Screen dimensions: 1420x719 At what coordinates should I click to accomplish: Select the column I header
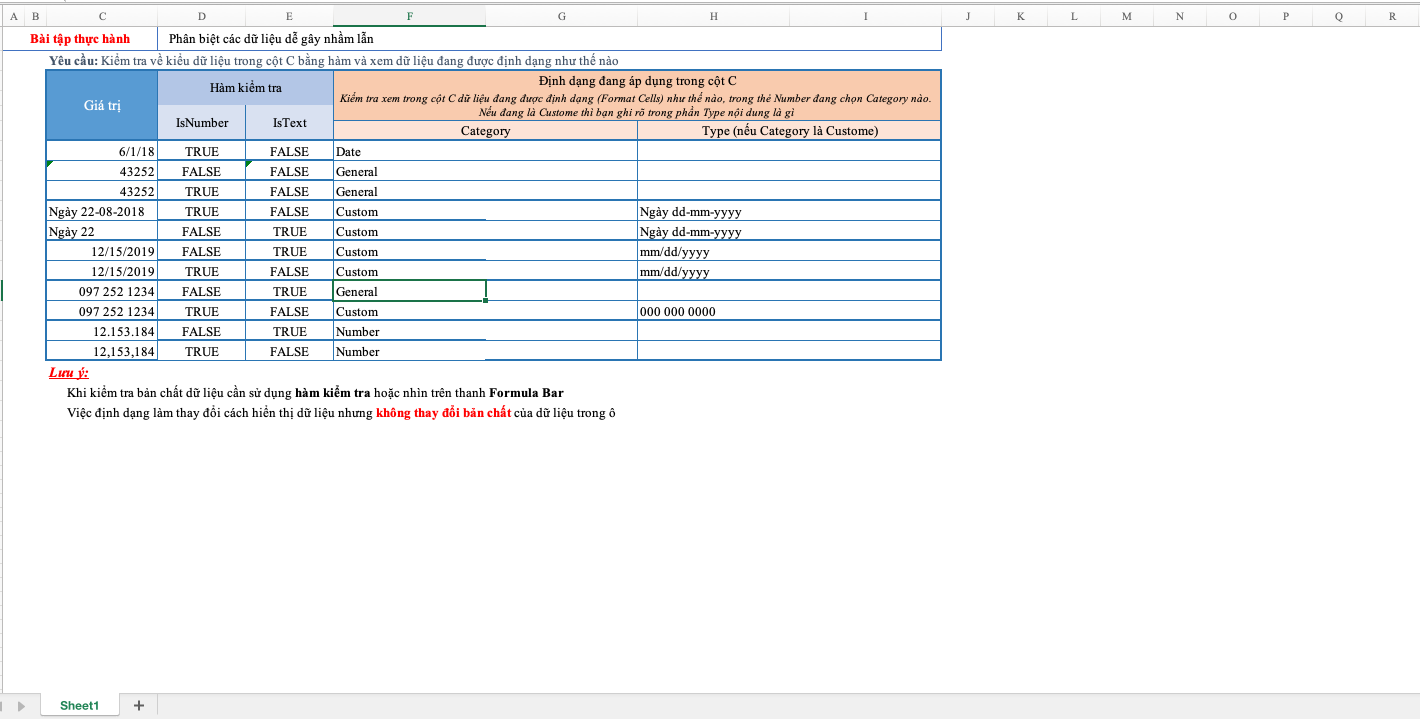point(865,16)
